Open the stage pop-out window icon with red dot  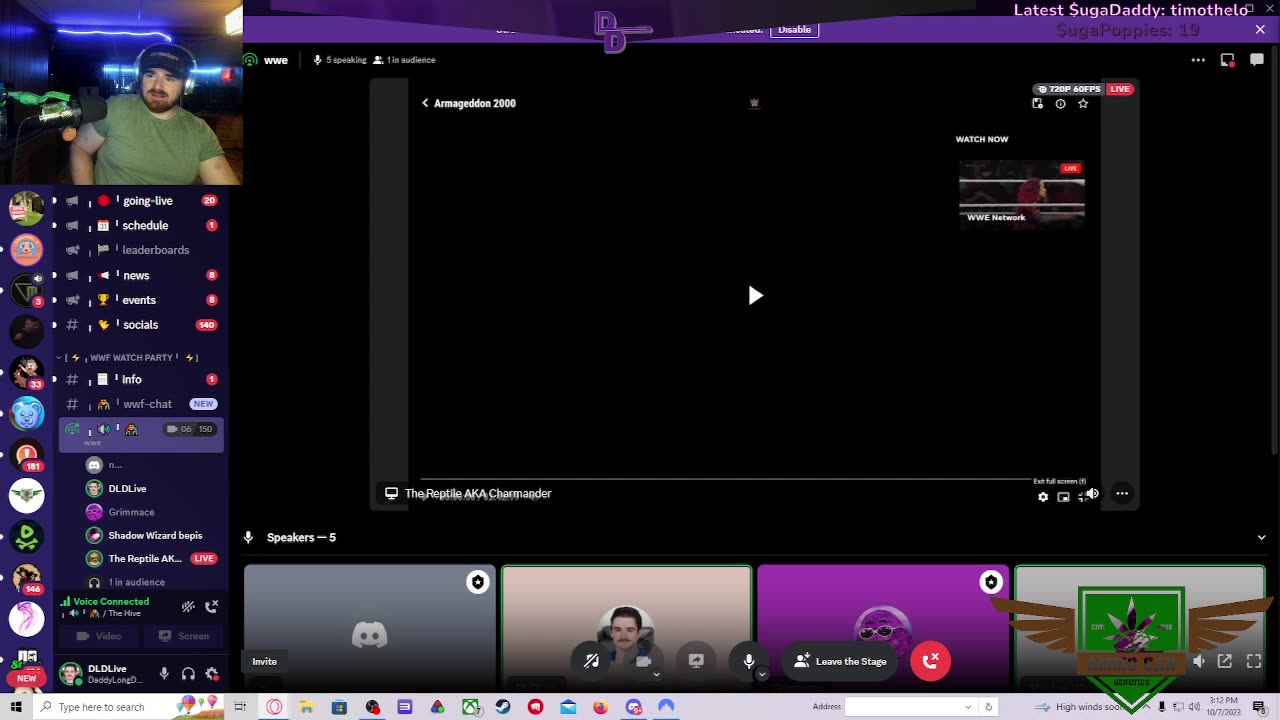(1228, 60)
